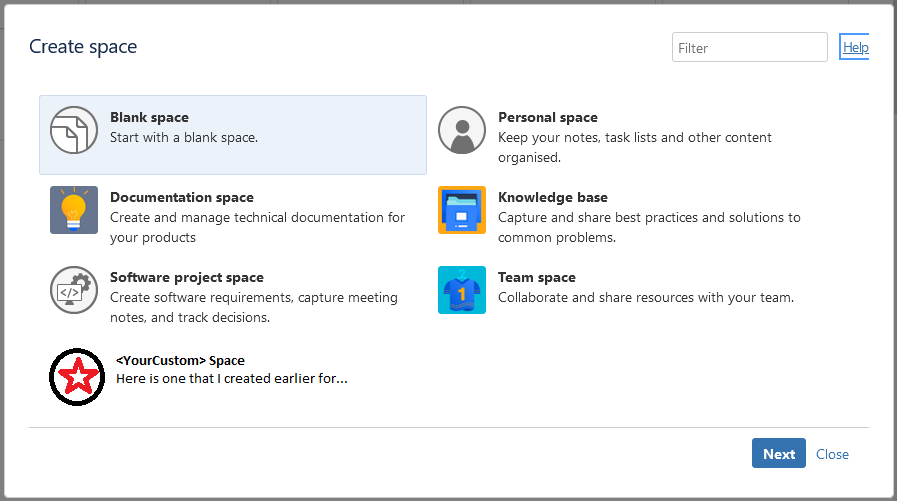Select the red star custom space icon

77,377
